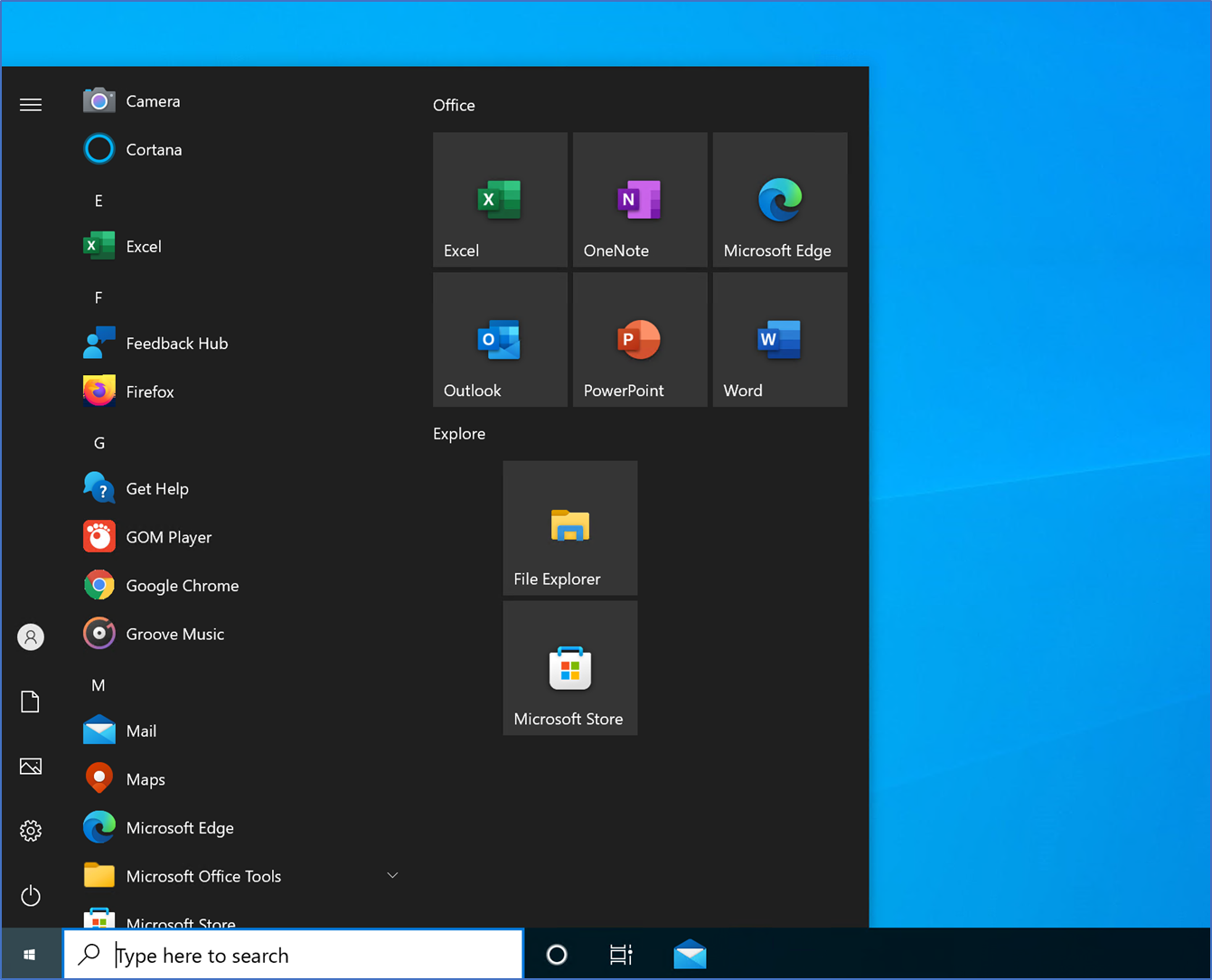The height and width of the screenshot is (980, 1212).
Task: Open Documents from the Start sidebar
Action: (31, 702)
